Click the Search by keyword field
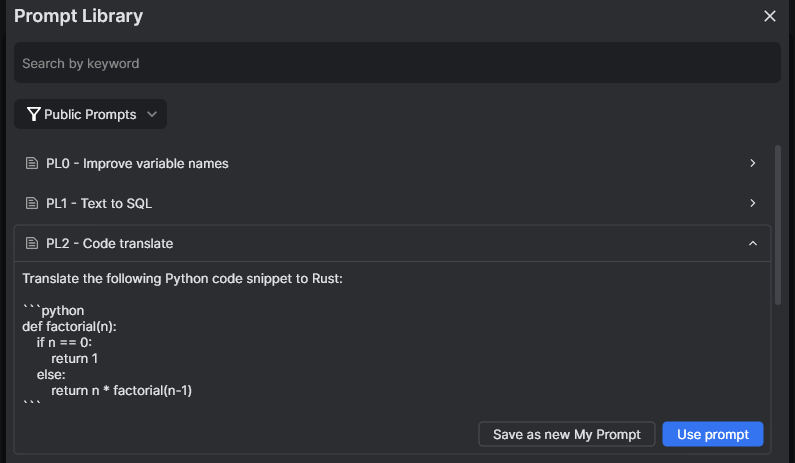The width and height of the screenshot is (795, 463). click(x=397, y=63)
